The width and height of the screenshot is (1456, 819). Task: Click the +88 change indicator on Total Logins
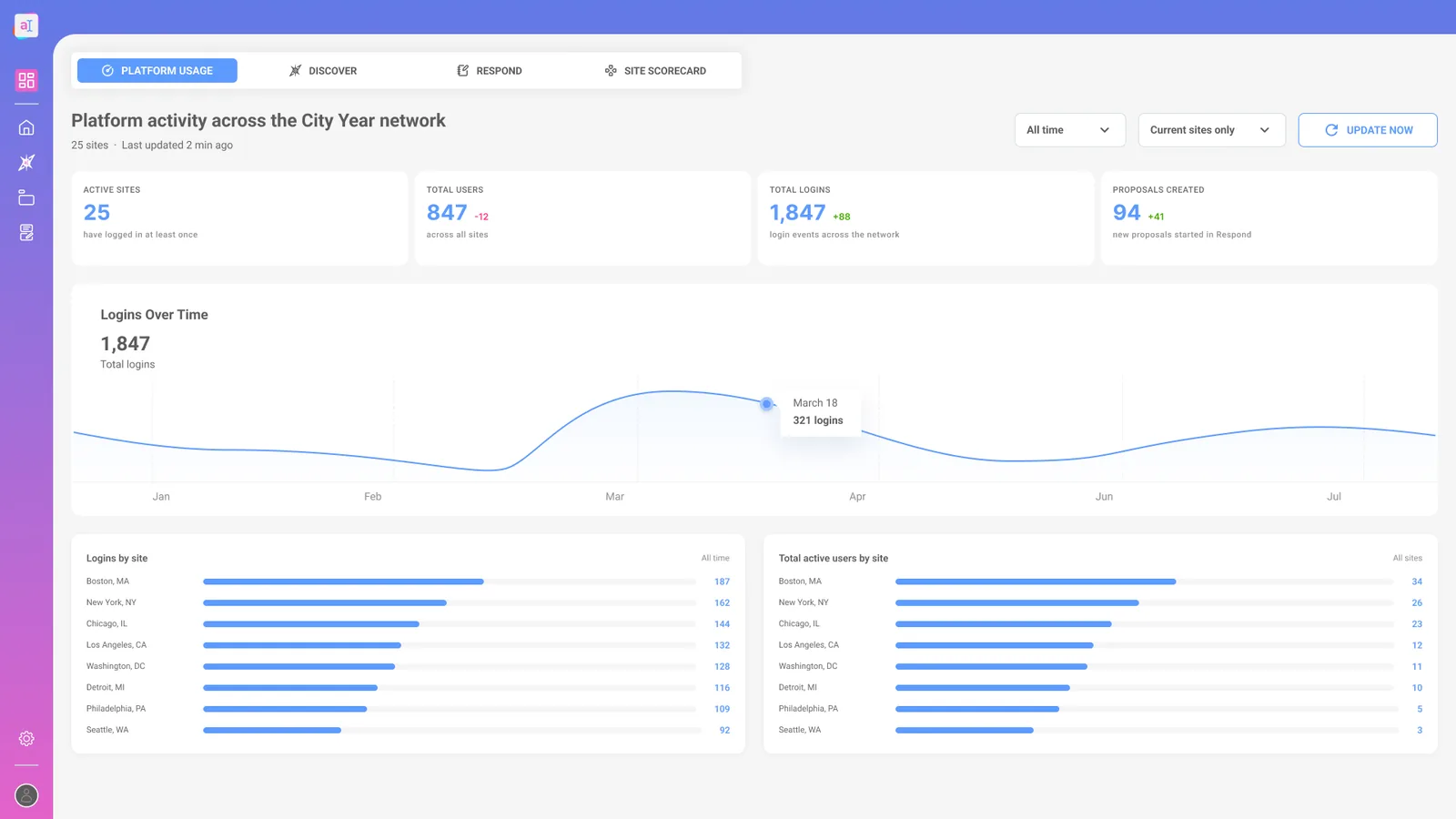842,217
